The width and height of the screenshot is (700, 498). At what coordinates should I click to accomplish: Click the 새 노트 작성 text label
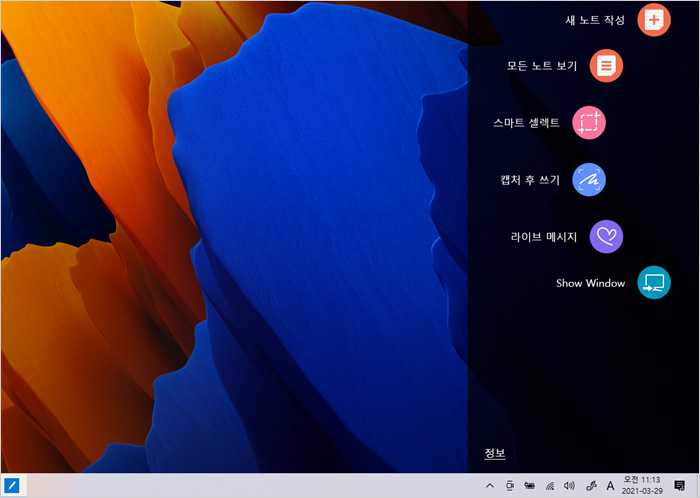(x=595, y=20)
